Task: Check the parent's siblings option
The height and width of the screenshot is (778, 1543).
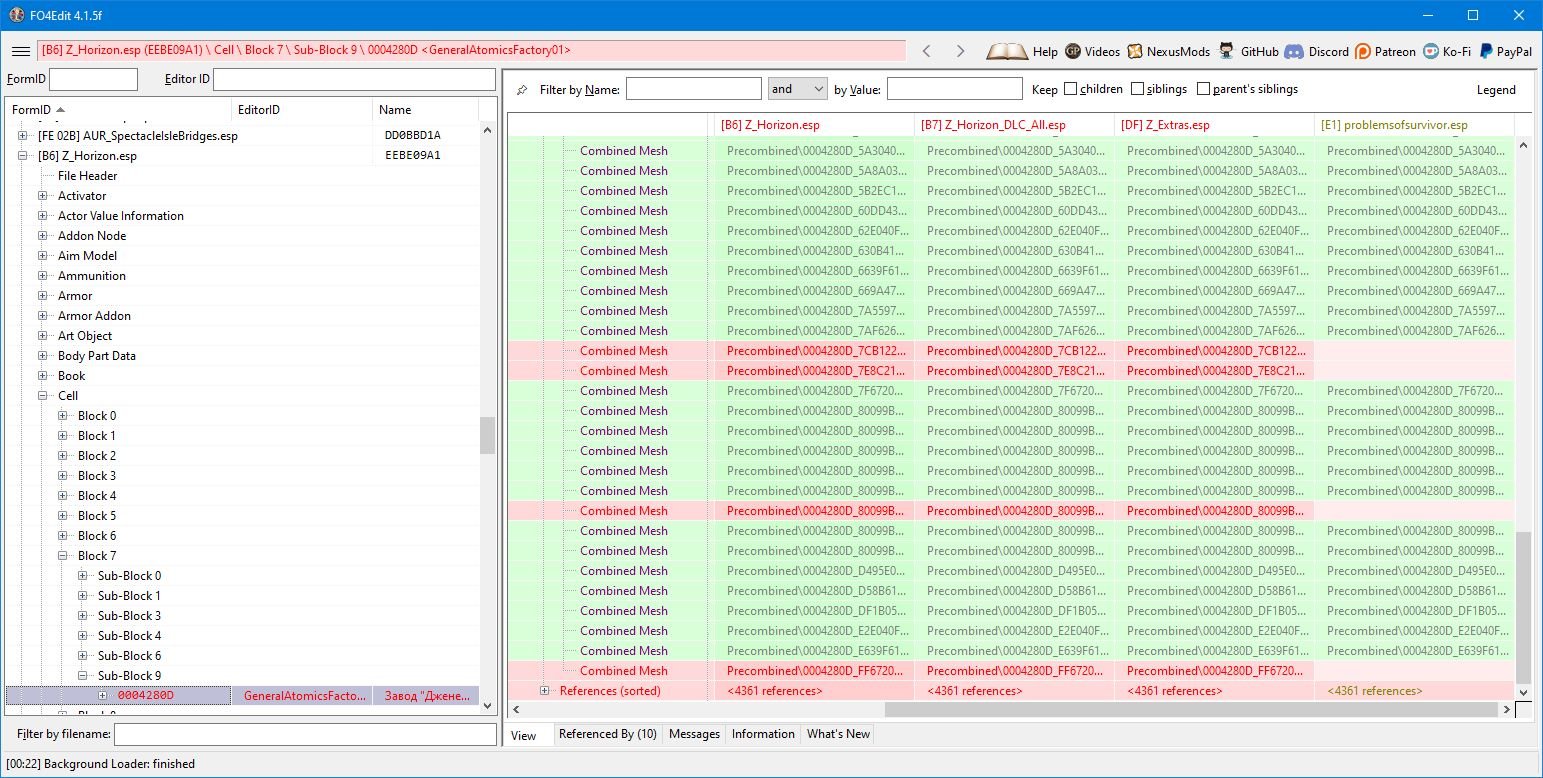Action: coord(1203,89)
